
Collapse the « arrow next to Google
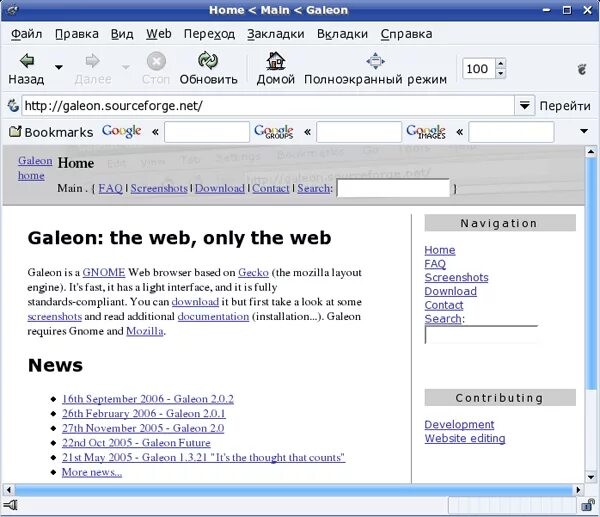tap(155, 132)
